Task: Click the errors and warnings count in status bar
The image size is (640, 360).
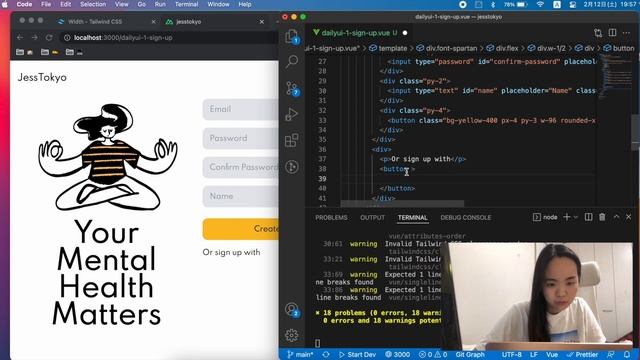Action: [433, 354]
